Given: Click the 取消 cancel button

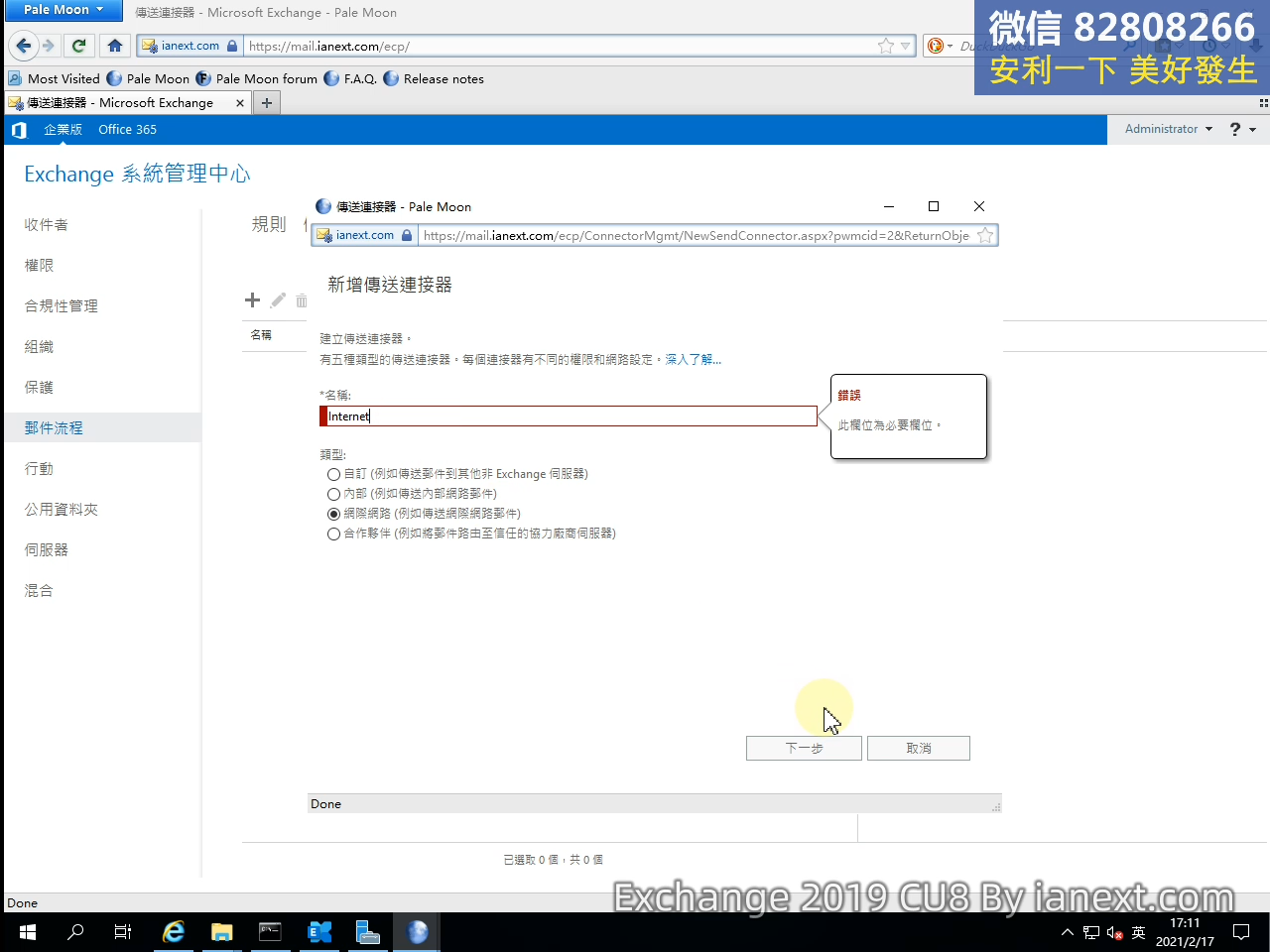Looking at the screenshot, I should click(919, 749).
